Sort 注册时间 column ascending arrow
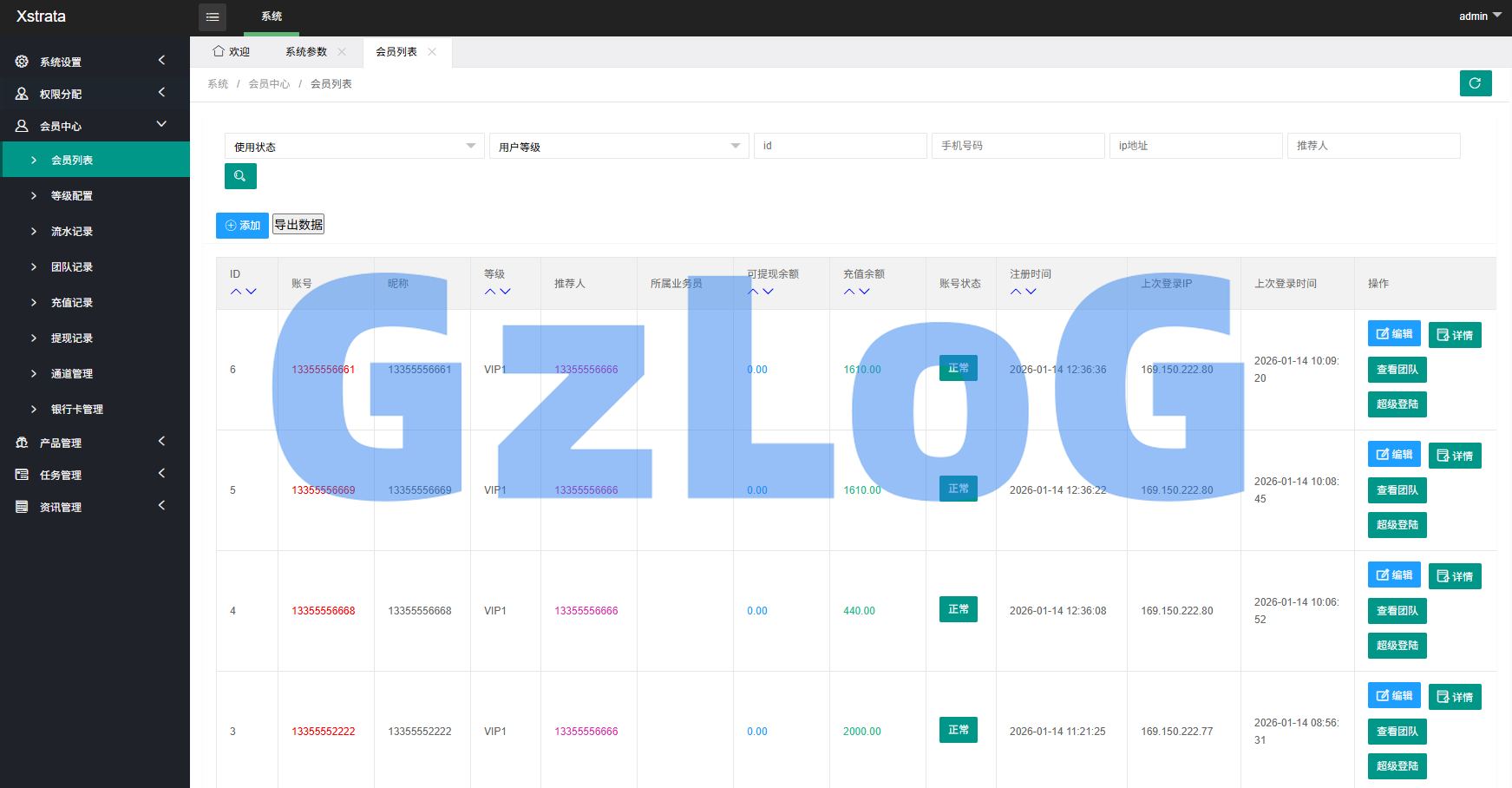This screenshot has height=788, width=1512. tap(1016, 292)
